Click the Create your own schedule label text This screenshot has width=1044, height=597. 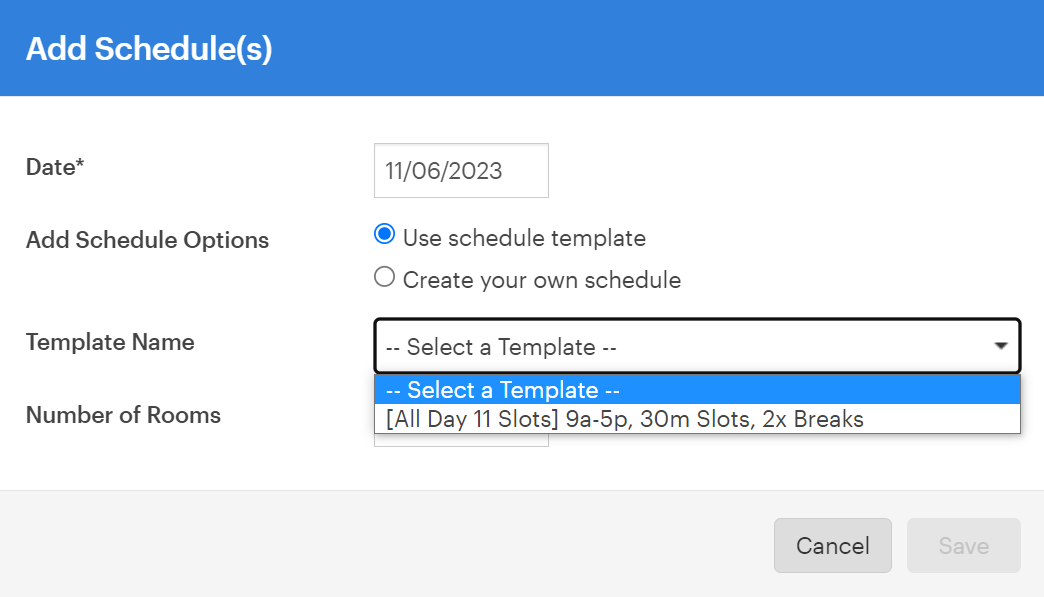(x=541, y=280)
